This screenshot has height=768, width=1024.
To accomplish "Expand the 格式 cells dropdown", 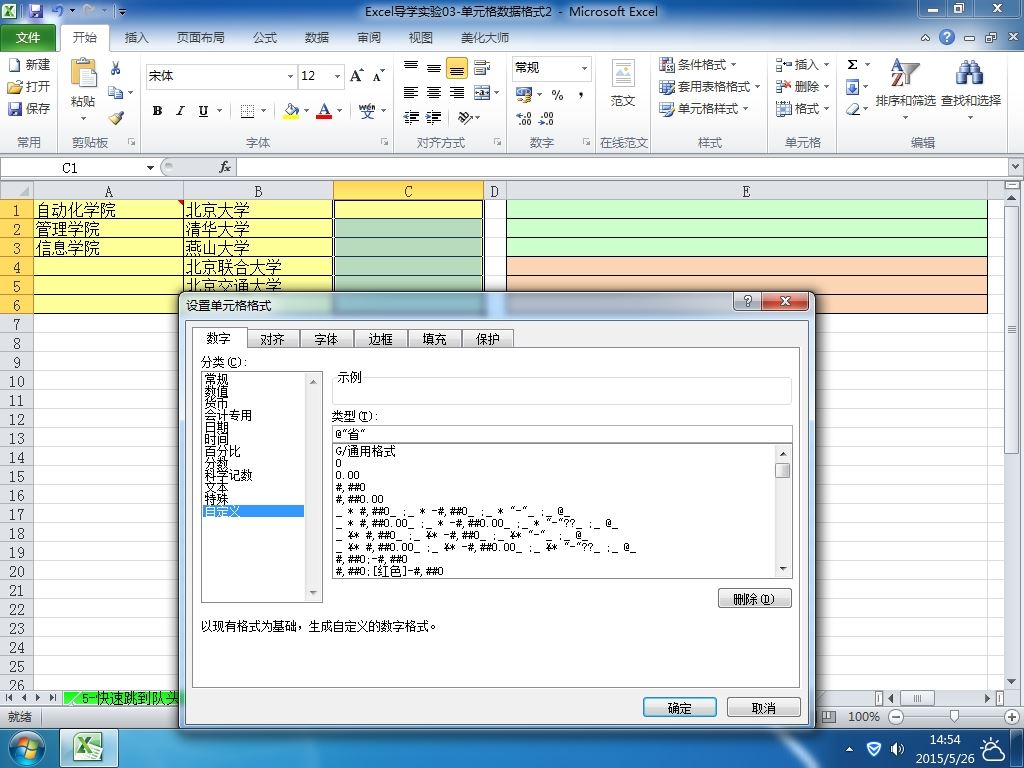I will pos(826,108).
